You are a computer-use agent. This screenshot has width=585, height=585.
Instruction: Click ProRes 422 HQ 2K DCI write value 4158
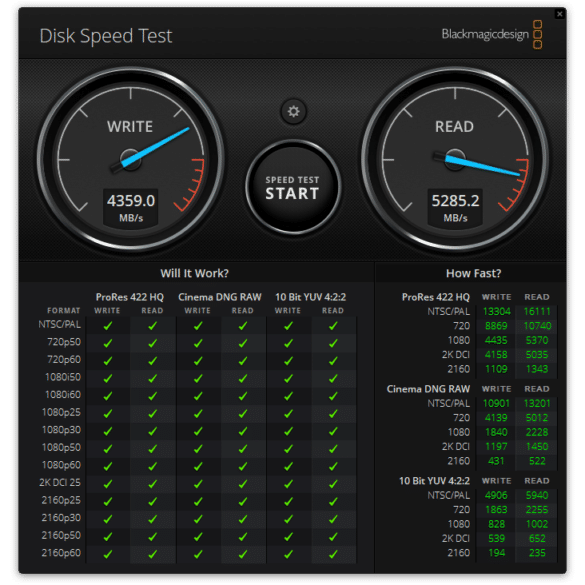coord(496,354)
